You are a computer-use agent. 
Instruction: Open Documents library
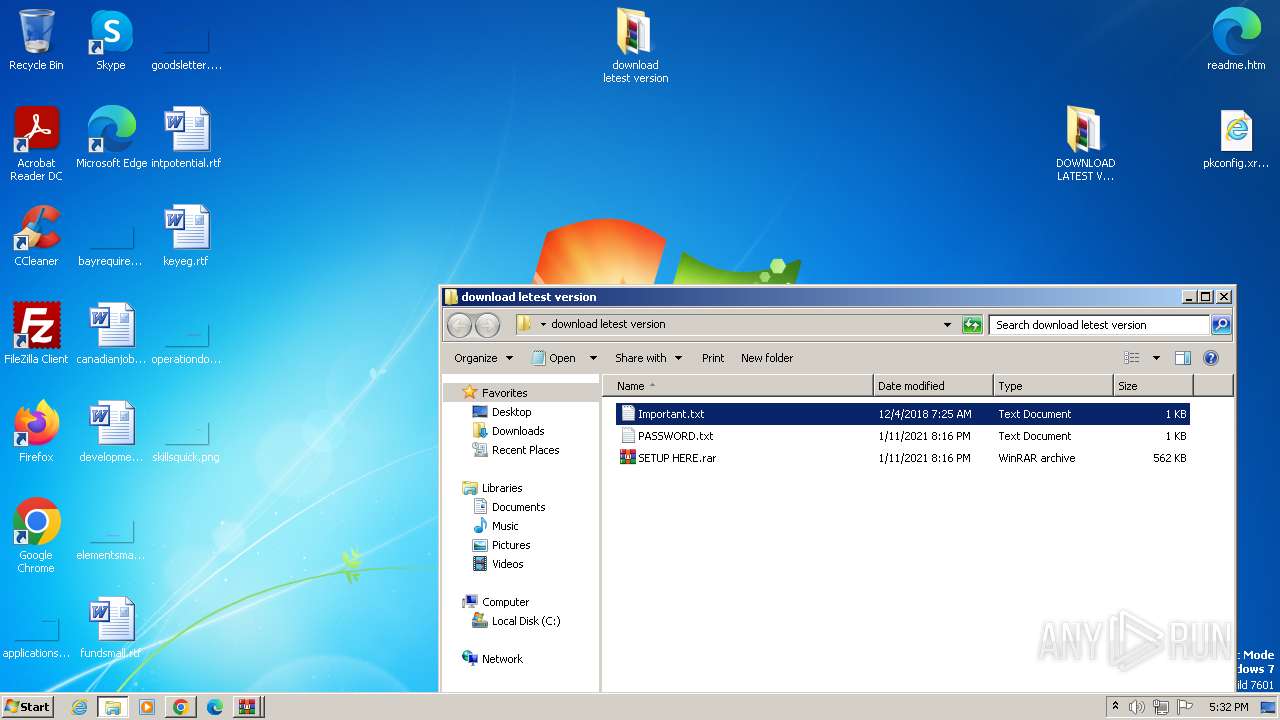click(x=508, y=507)
